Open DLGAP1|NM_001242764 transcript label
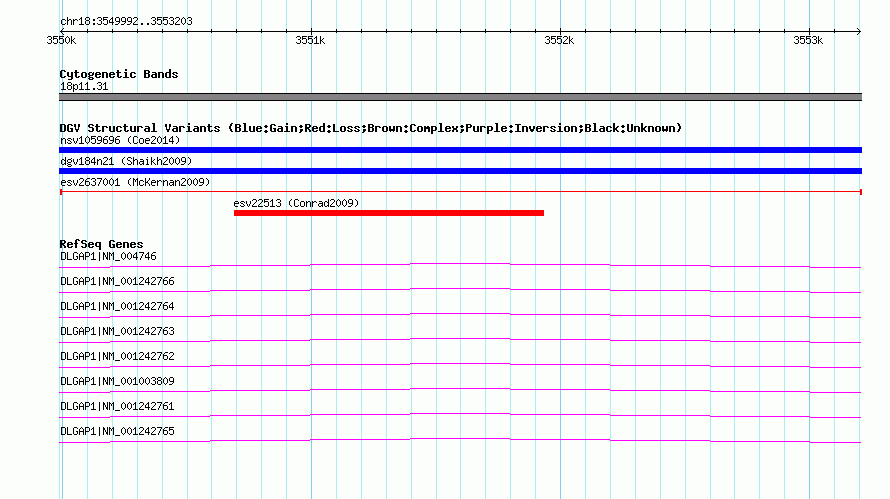This screenshot has height=499, width=890. (117, 306)
